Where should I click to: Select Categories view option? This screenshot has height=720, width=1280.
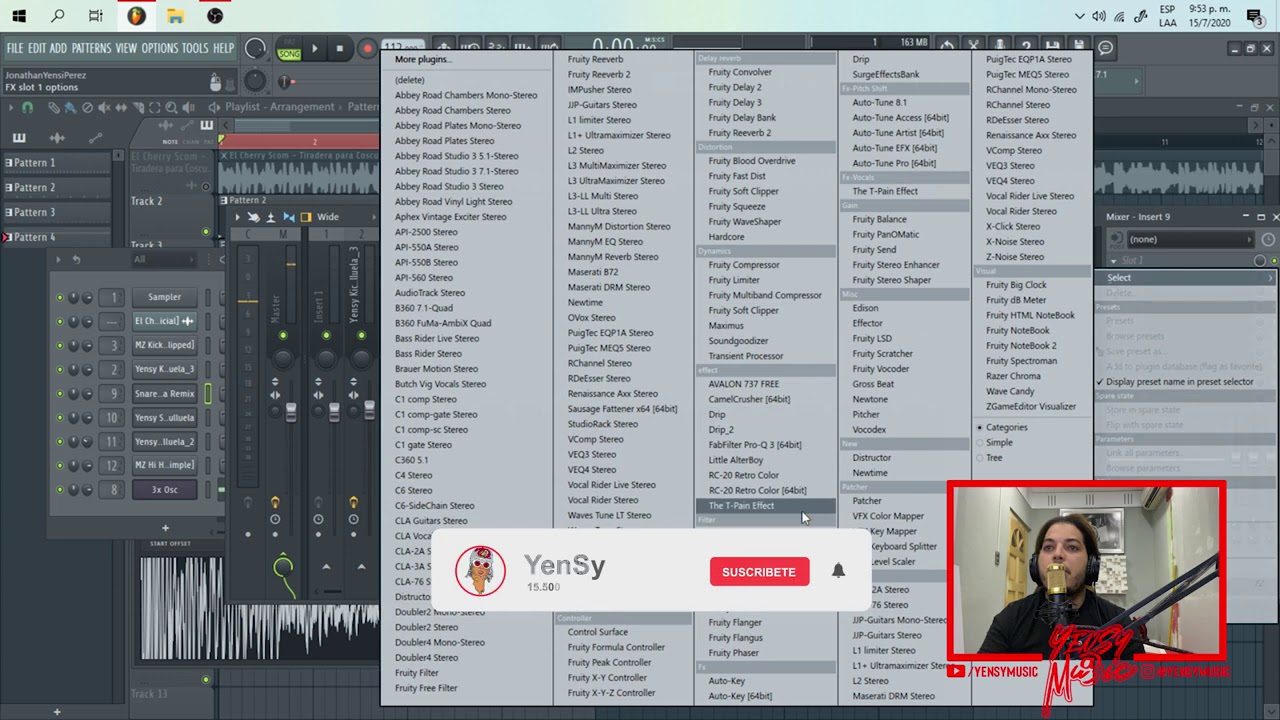[1006, 427]
